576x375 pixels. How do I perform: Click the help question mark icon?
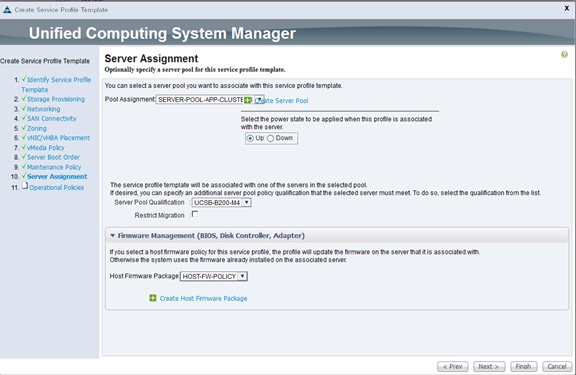tap(564, 55)
